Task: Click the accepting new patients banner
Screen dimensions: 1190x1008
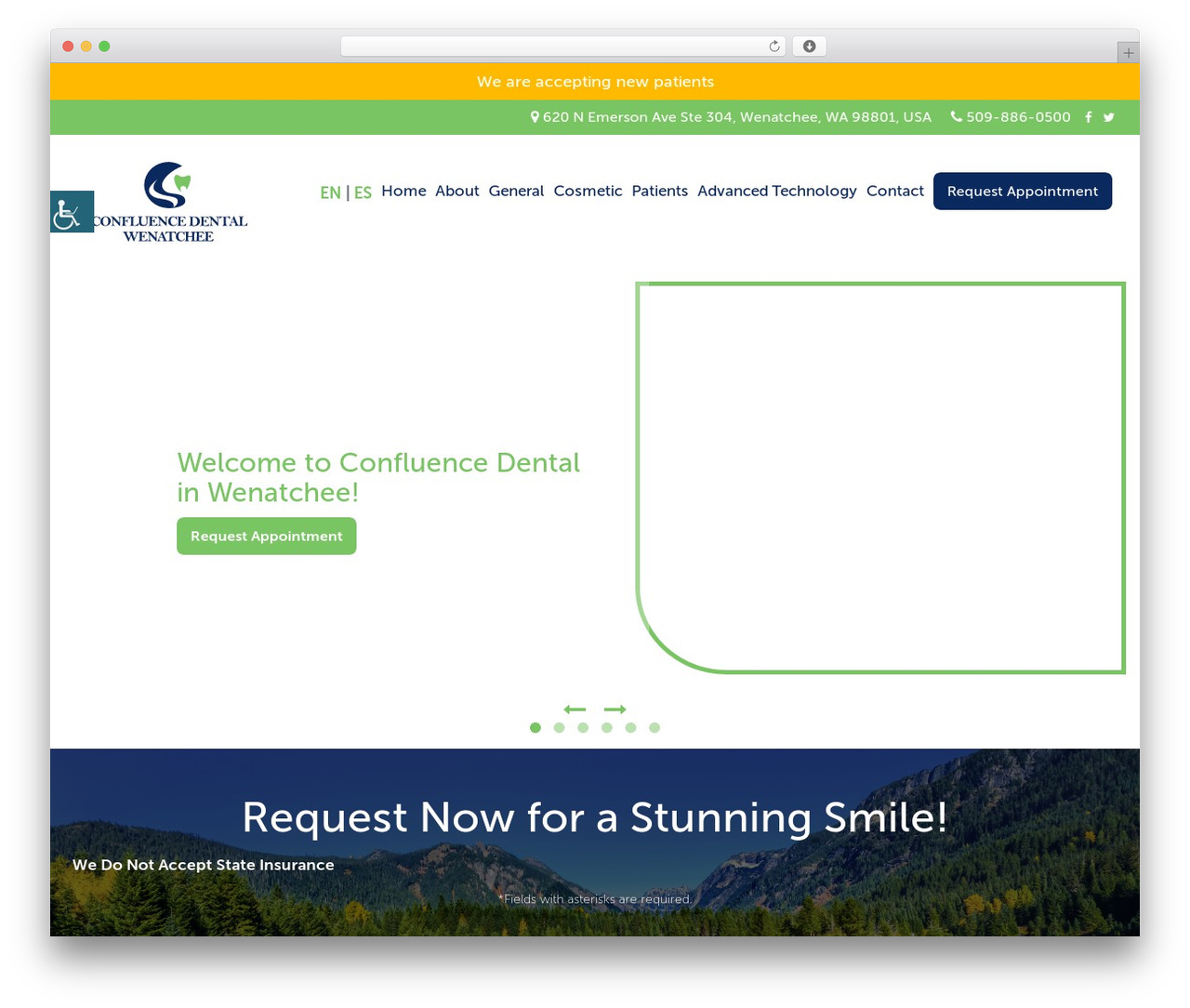Action: (x=595, y=82)
